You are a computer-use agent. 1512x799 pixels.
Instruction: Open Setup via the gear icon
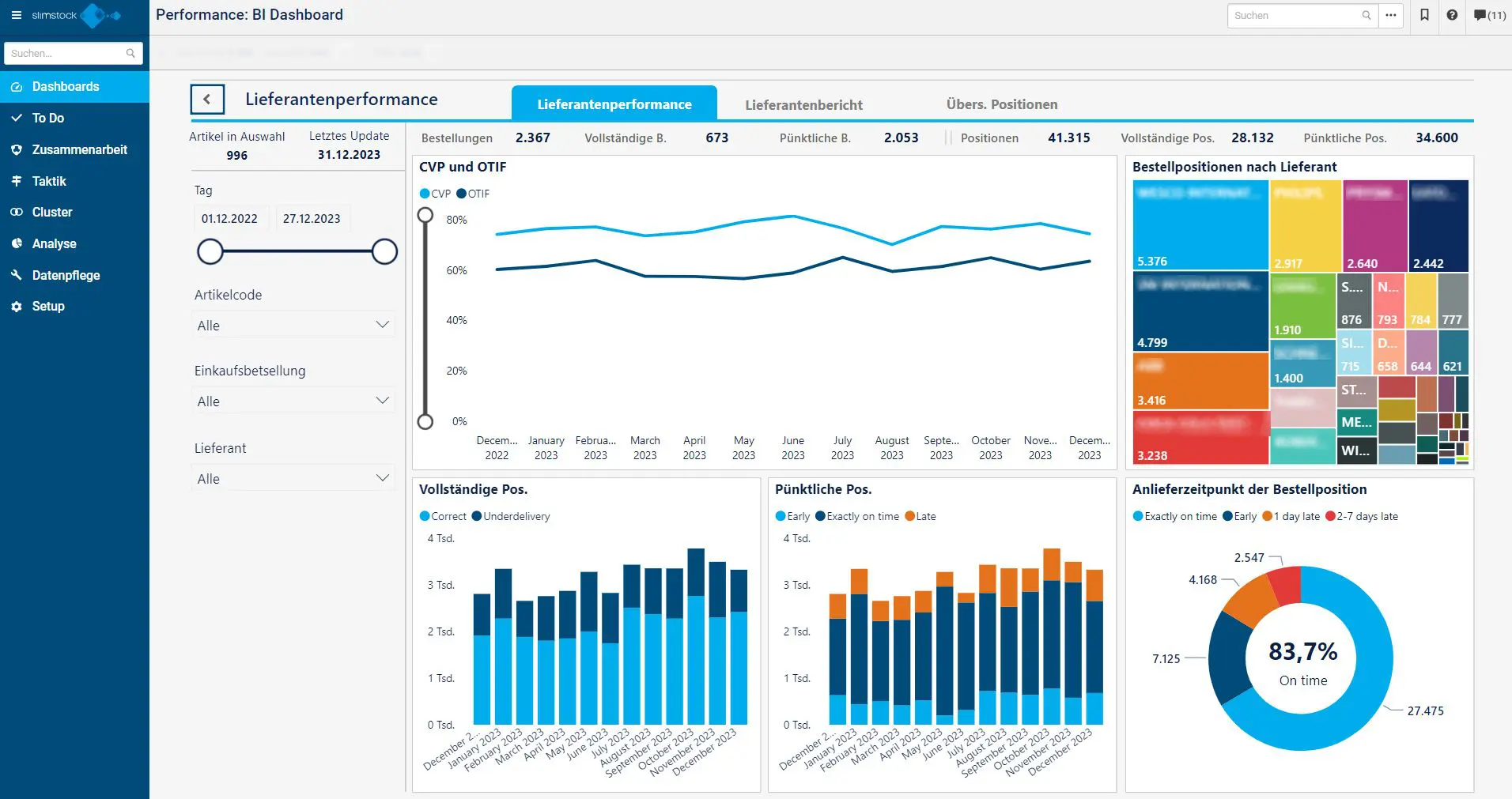(17, 306)
